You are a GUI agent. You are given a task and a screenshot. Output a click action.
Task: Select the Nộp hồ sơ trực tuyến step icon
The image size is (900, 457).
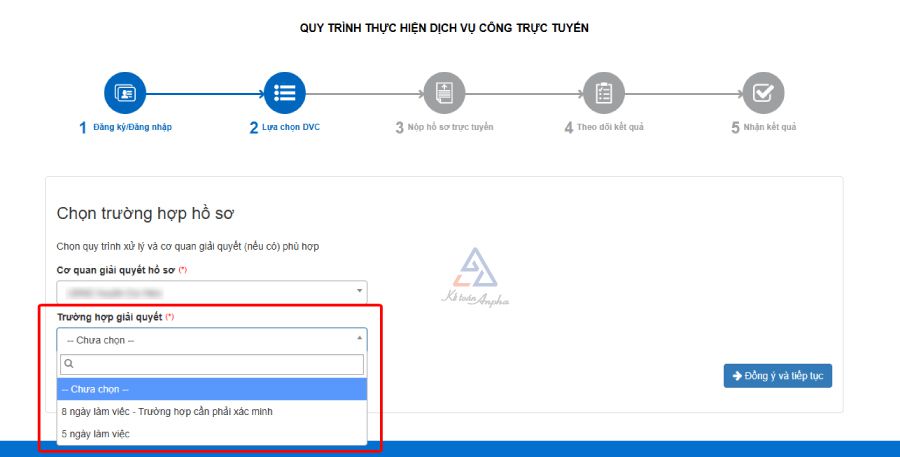pos(444,93)
